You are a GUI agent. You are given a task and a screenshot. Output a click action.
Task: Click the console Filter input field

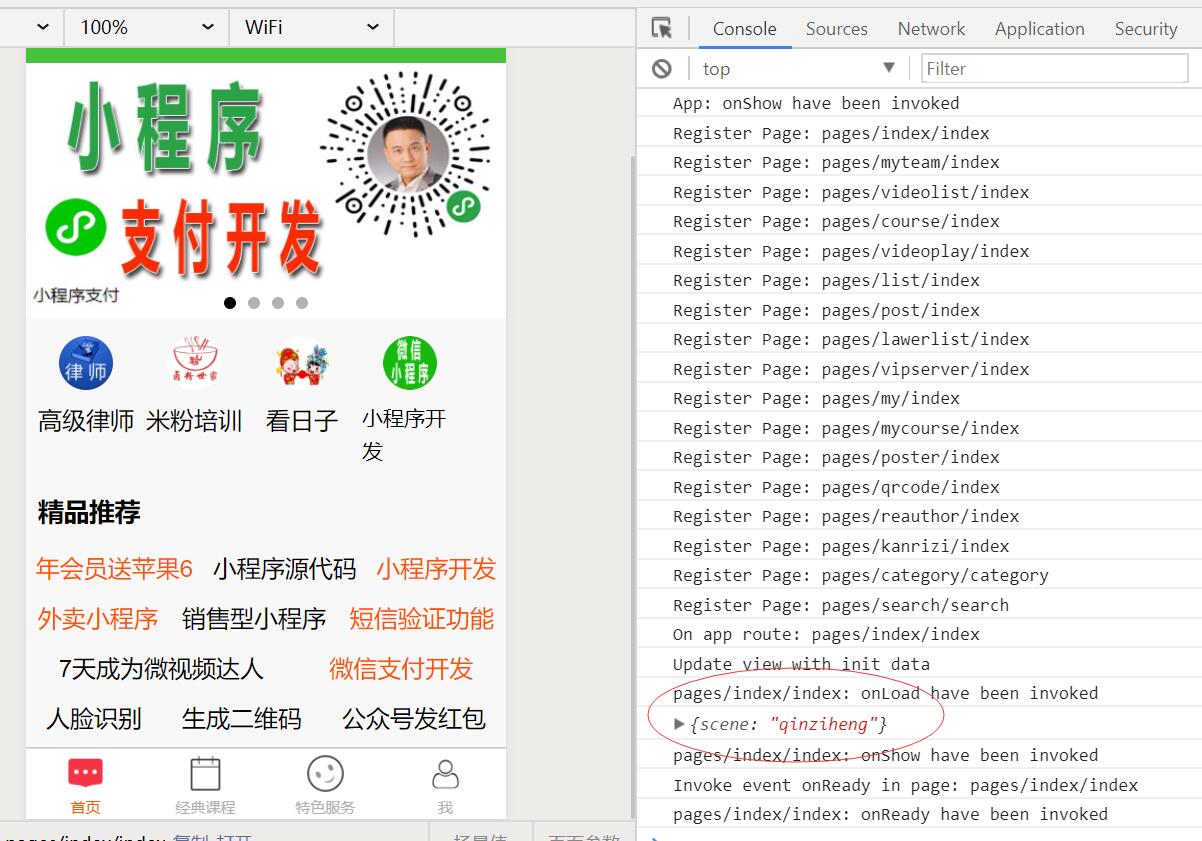[1054, 68]
